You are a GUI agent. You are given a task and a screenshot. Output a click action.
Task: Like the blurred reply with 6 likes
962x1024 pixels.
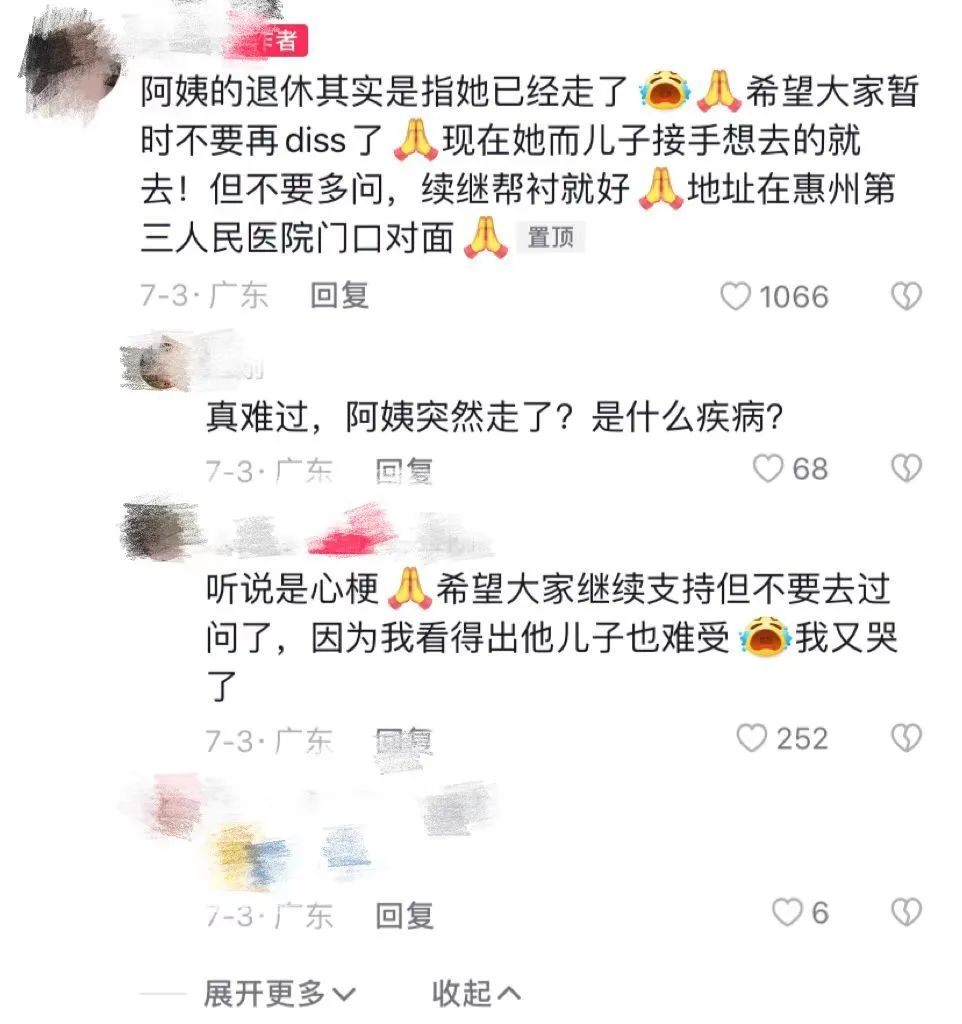[788, 912]
